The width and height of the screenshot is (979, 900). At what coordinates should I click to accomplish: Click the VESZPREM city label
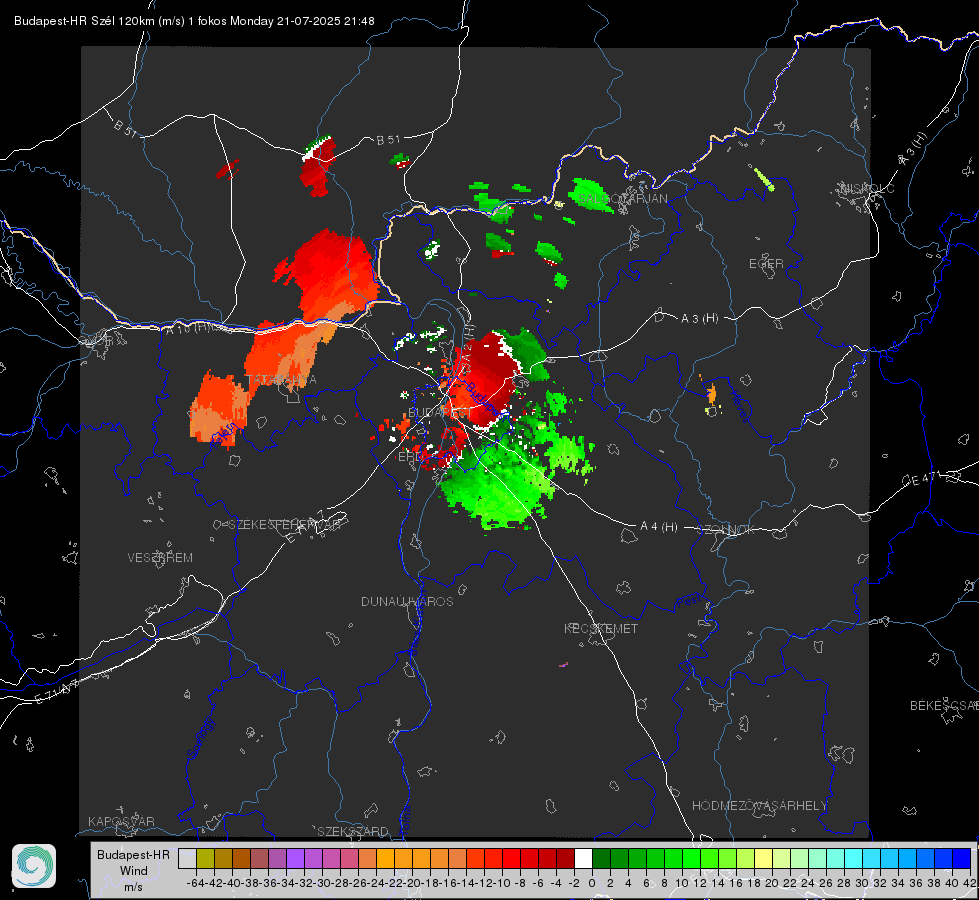[160, 557]
